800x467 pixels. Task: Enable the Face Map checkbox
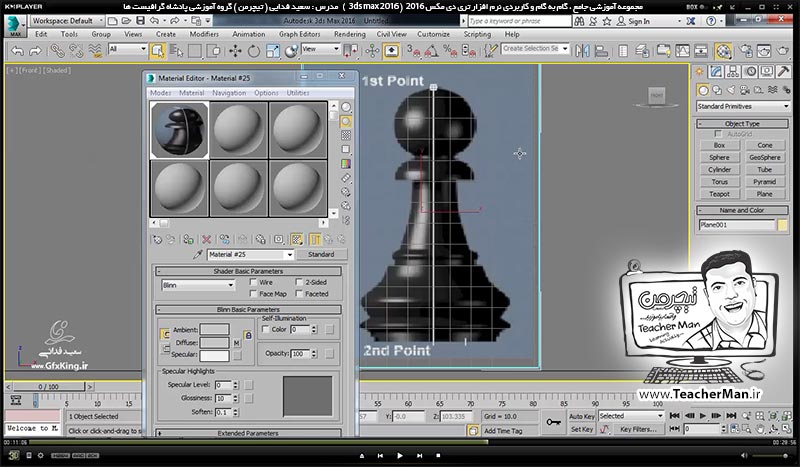[x=253, y=293]
